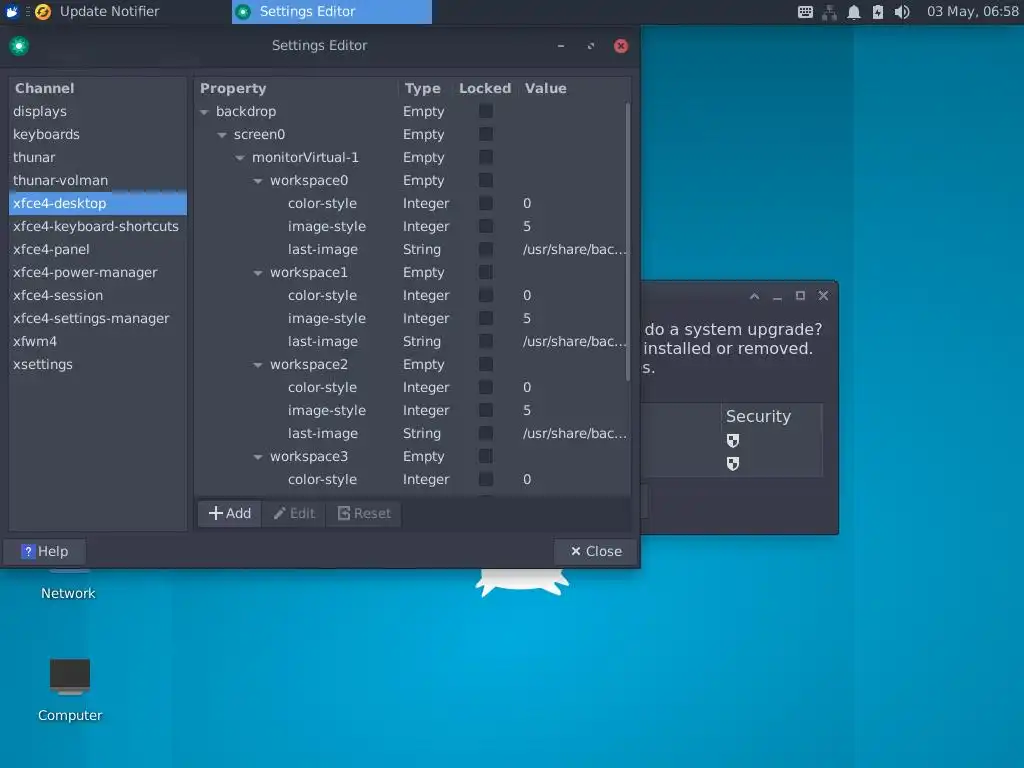Click the first security shield icon in upgrade window
Image resolution: width=1024 pixels, height=768 pixels.
733,441
